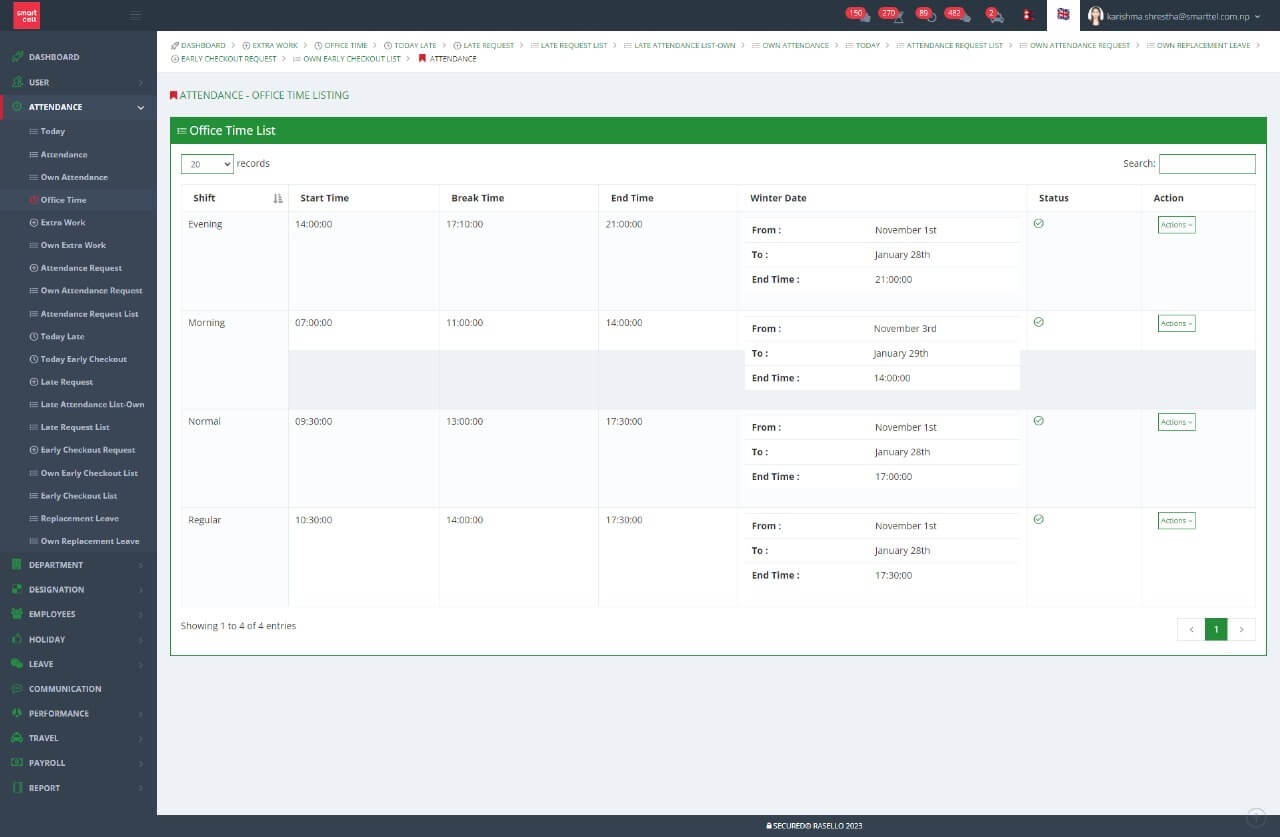Screen dimensions: 1280x837
Task: Open the notification icon with badge 150
Action: coord(858,15)
